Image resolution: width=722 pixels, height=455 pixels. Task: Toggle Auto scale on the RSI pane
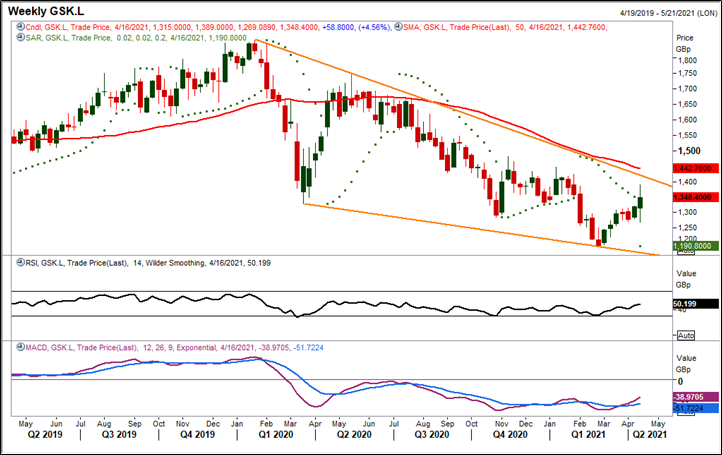pyautogui.click(x=686, y=335)
